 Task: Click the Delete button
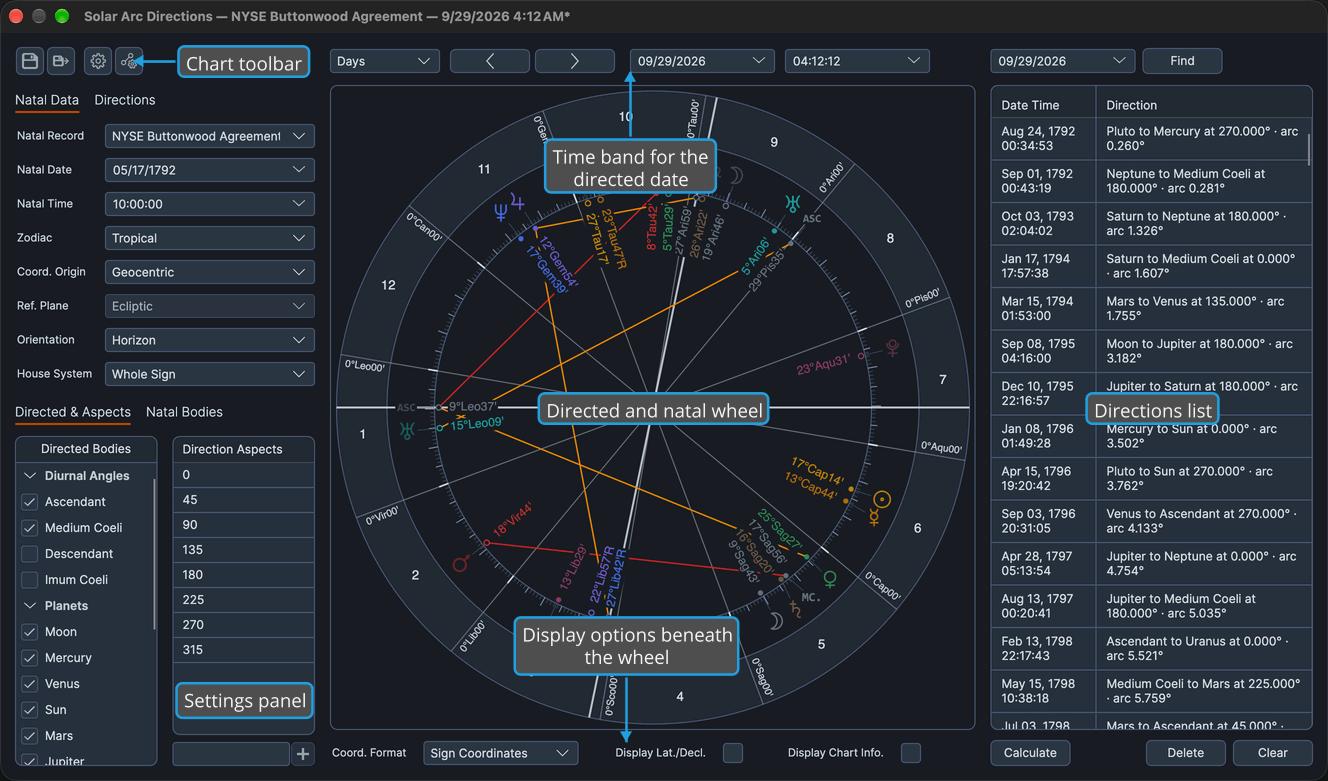[x=1185, y=753]
